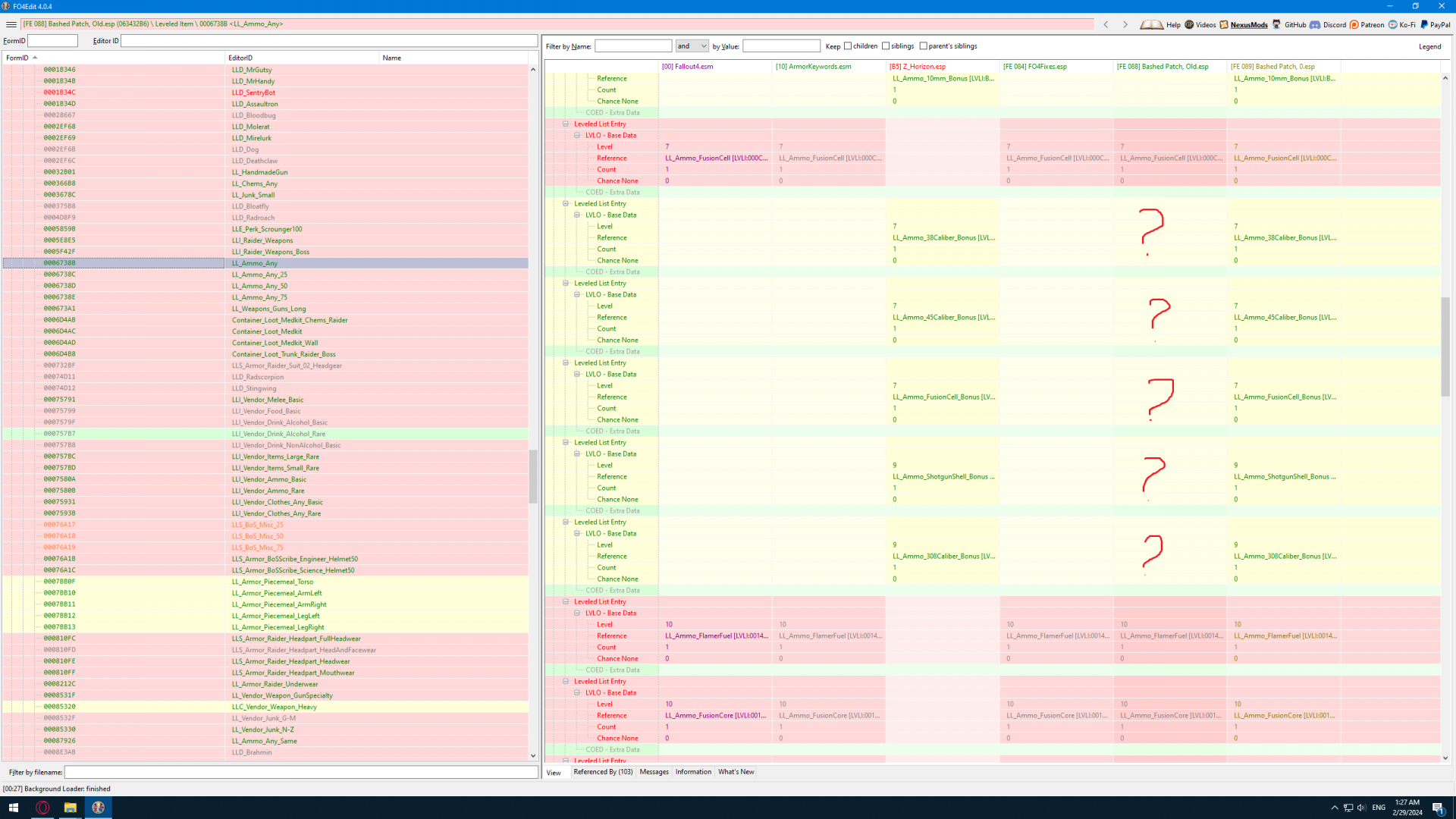The image size is (1456, 819).
Task: Enable the Keep siblings checkbox
Action: [886, 46]
